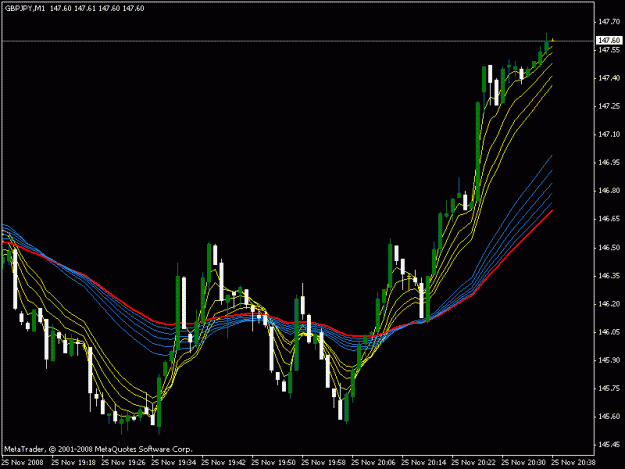This screenshot has height=469, width=625.
Task: Click the 25 Nov 19:18 time label
Action: [x=73, y=463]
